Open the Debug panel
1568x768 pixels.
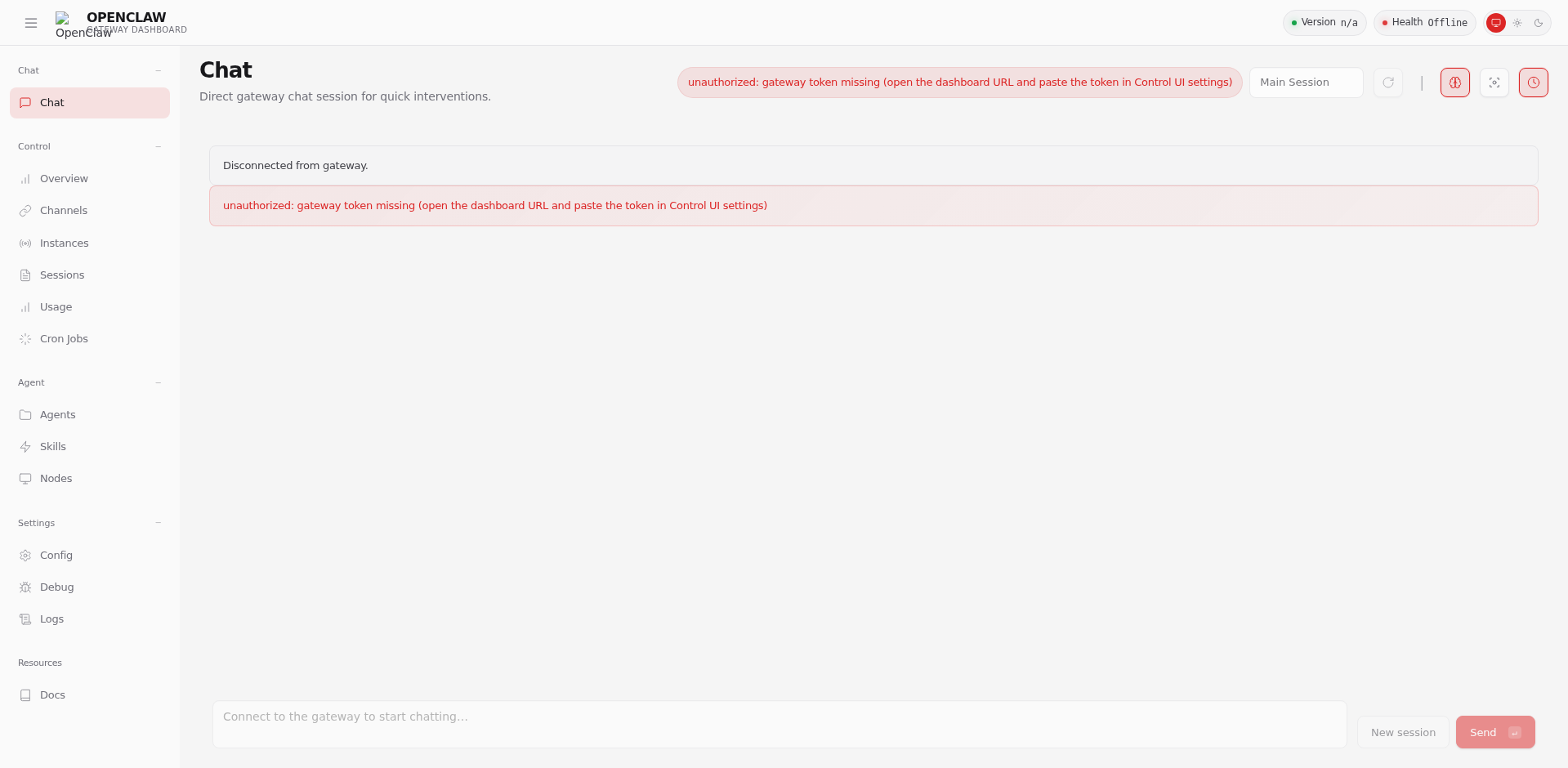click(57, 587)
